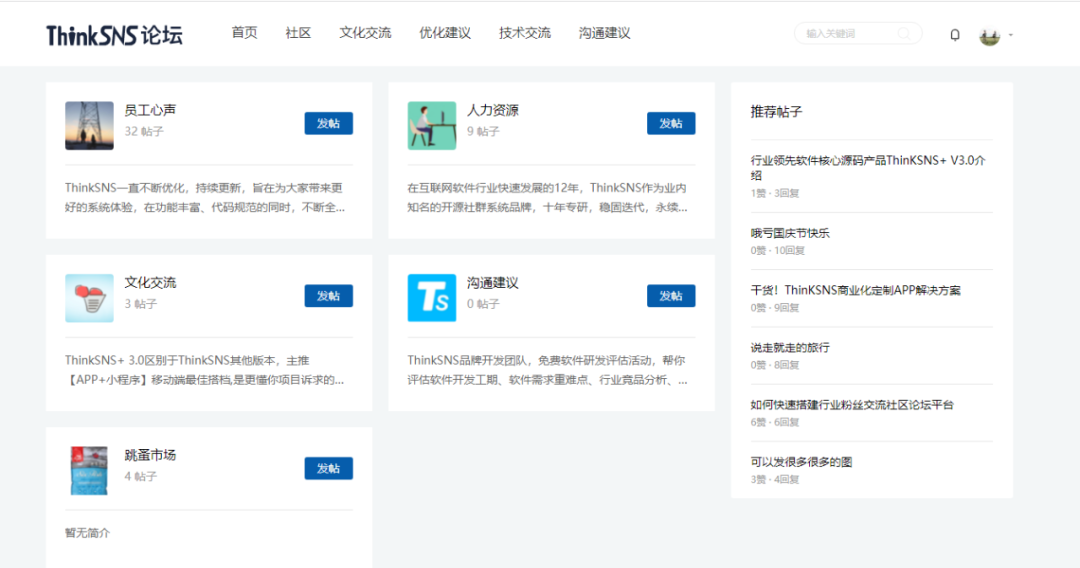This screenshot has width=1080, height=568.
Task: Click the 0赞 · 8回复 stats line
Action: tap(775, 365)
